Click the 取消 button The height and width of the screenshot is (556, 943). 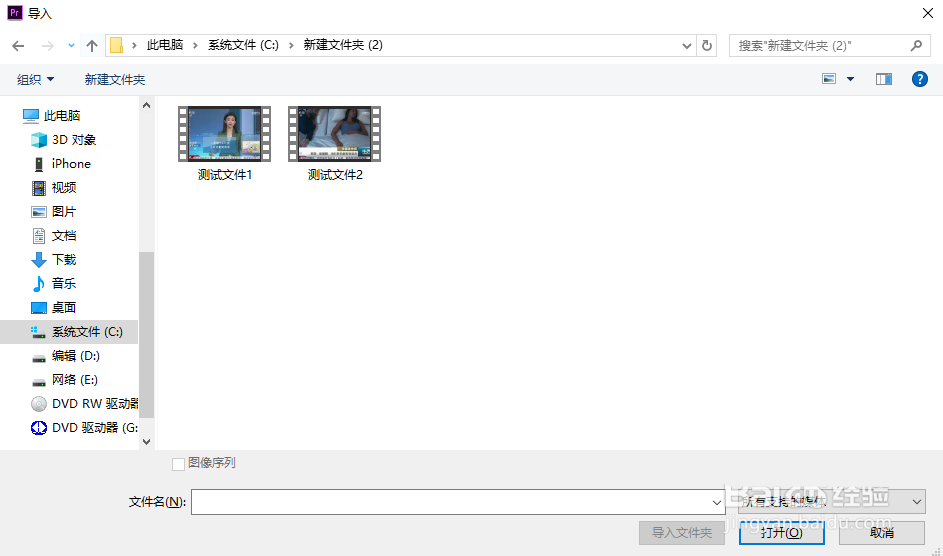882,533
